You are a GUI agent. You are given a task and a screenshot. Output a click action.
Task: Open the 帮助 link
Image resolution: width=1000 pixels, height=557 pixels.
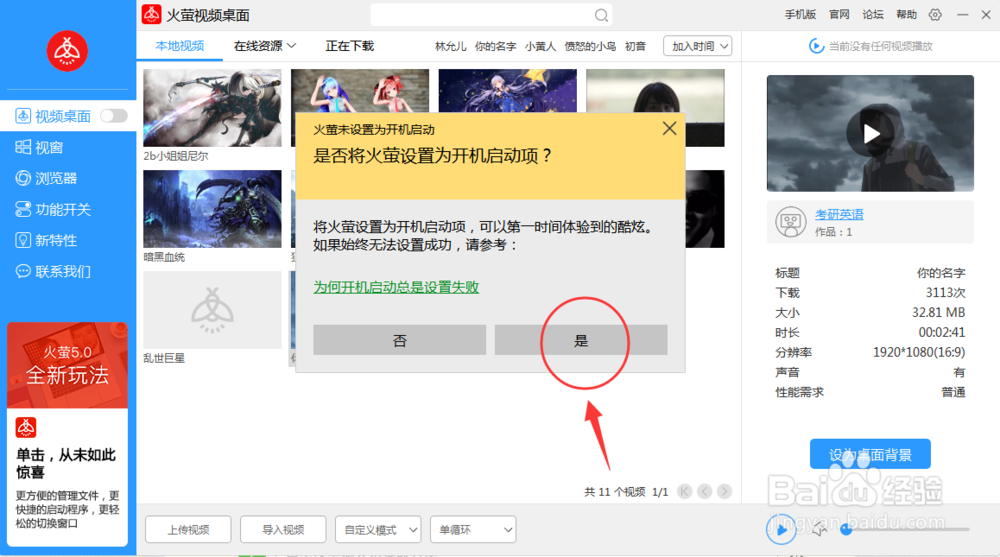pos(906,15)
